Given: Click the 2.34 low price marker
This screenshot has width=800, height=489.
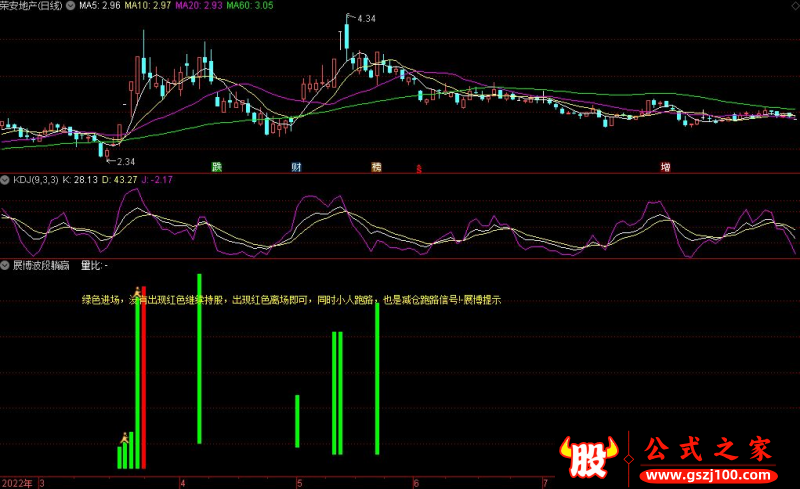Looking at the screenshot, I should tap(124, 161).
